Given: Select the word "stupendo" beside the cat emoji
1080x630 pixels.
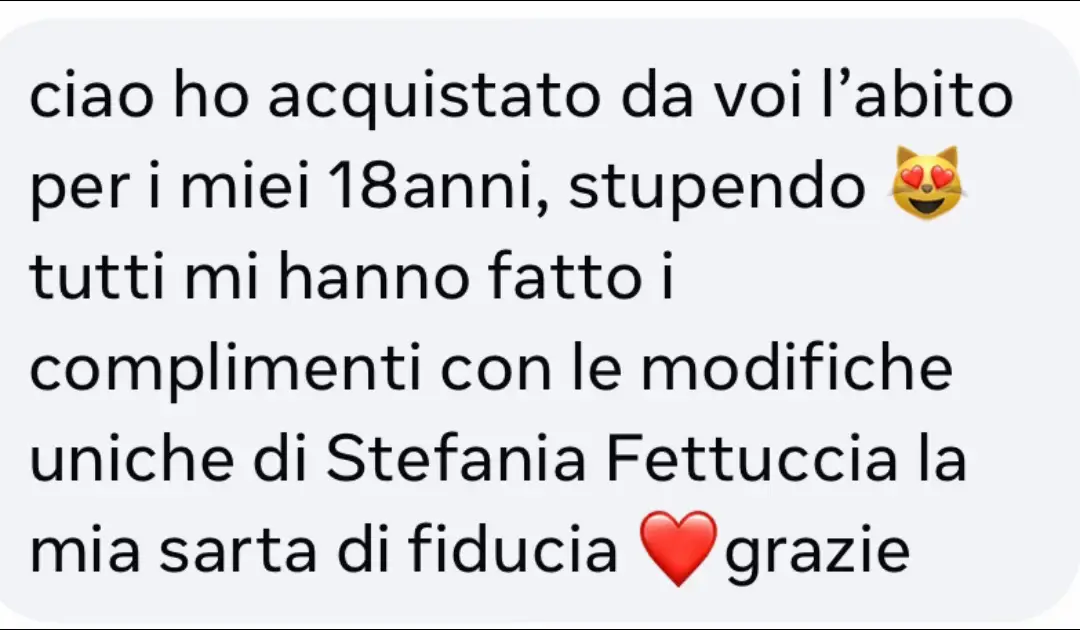Looking at the screenshot, I should [x=716, y=189].
